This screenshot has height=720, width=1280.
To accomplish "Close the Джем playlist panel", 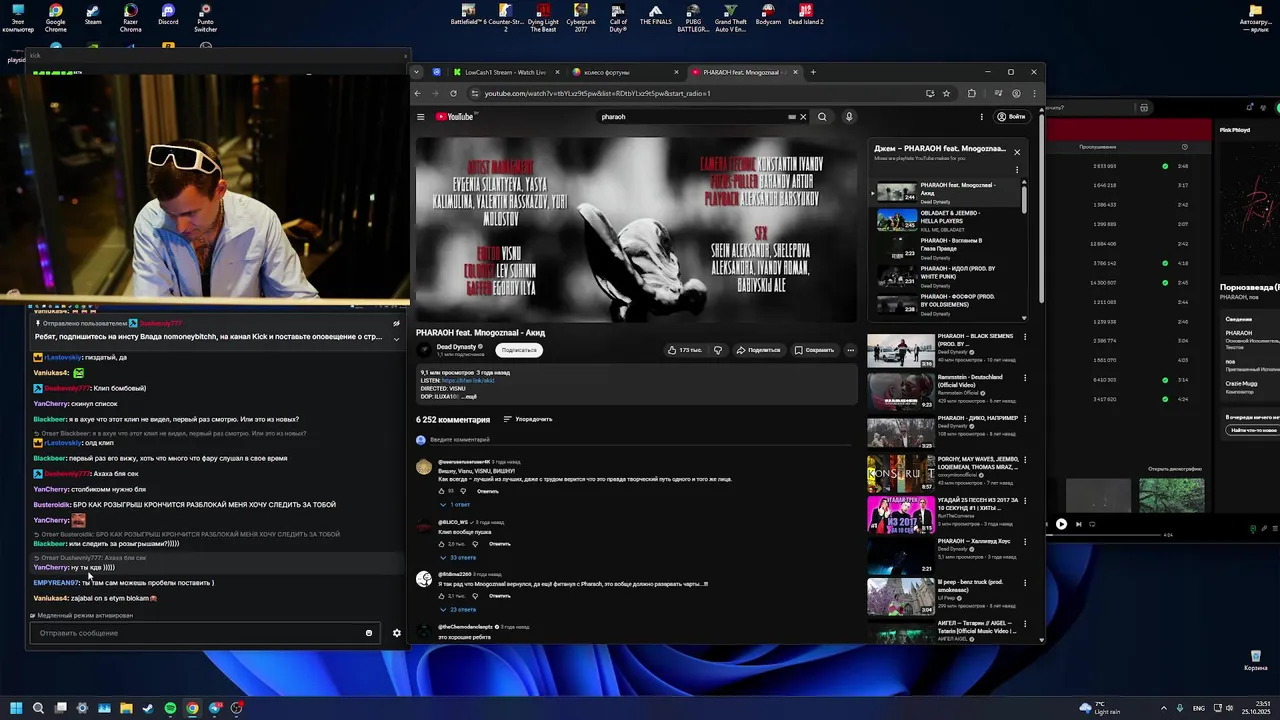I will click(x=1017, y=152).
